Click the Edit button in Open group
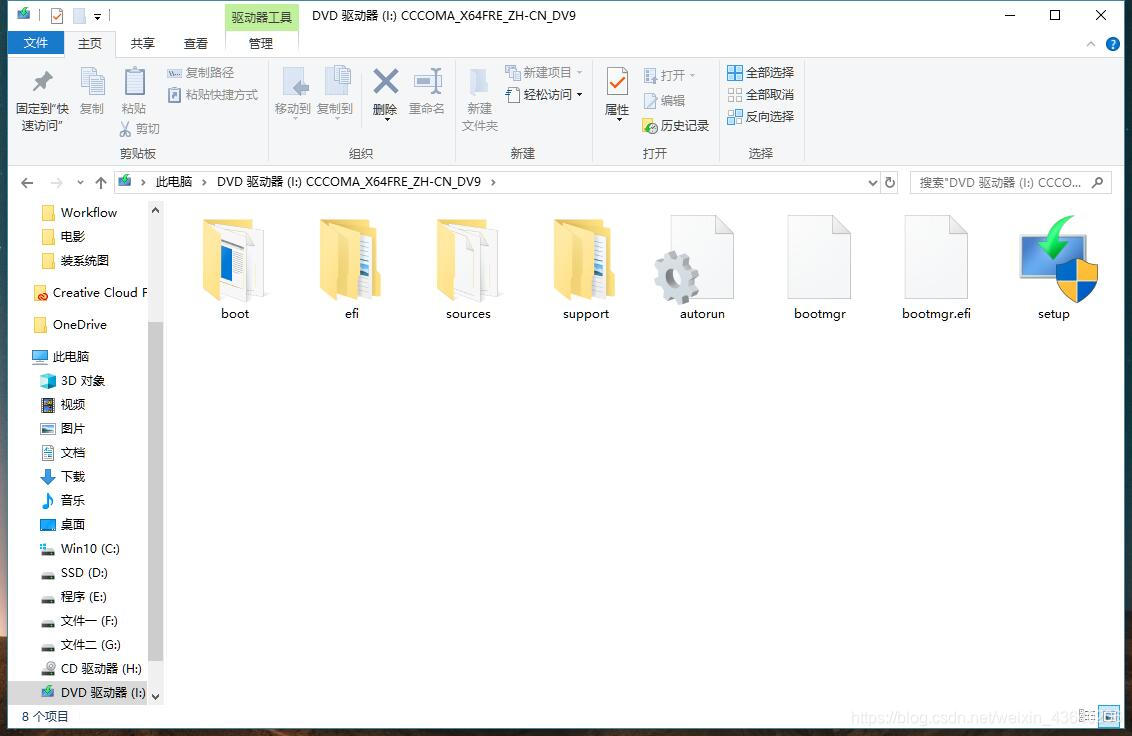This screenshot has width=1132, height=736. pyautogui.click(x=663, y=100)
